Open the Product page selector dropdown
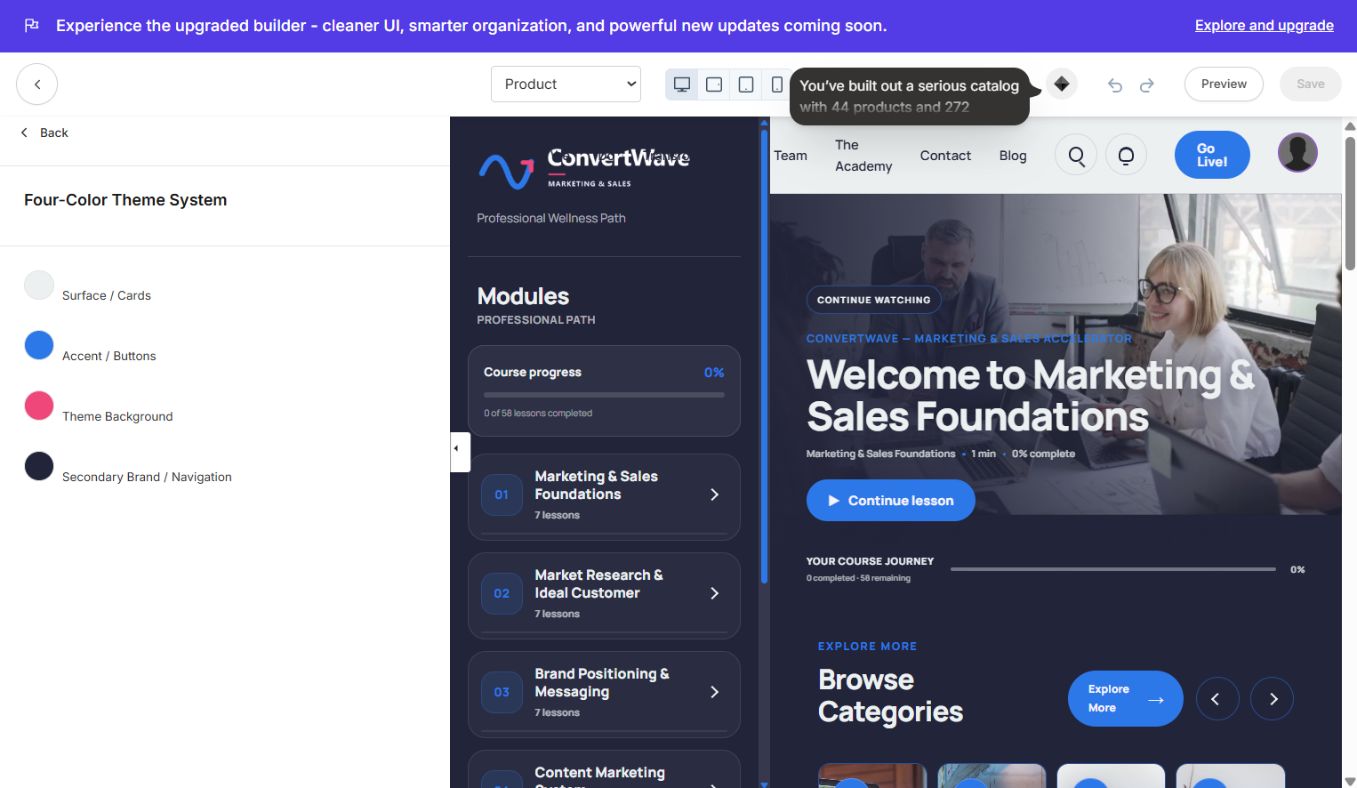 click(x=566, y=84)
